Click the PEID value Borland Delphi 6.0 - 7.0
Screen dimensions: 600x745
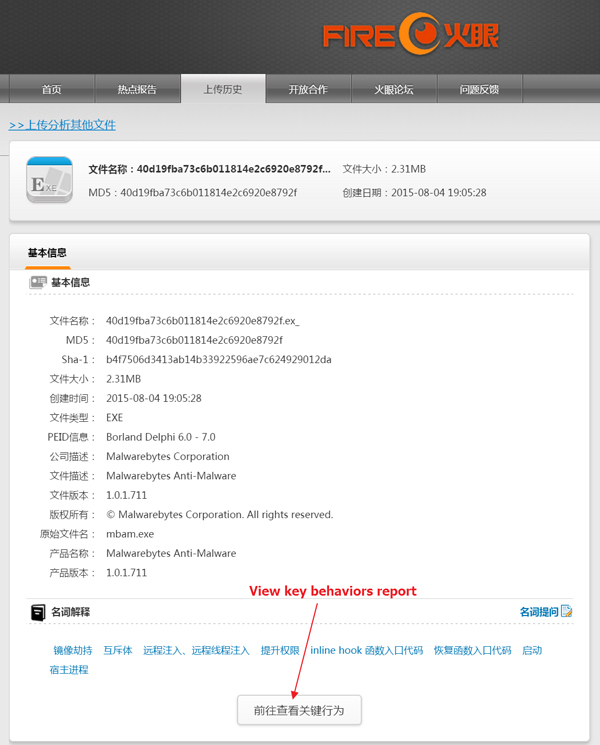161,437
